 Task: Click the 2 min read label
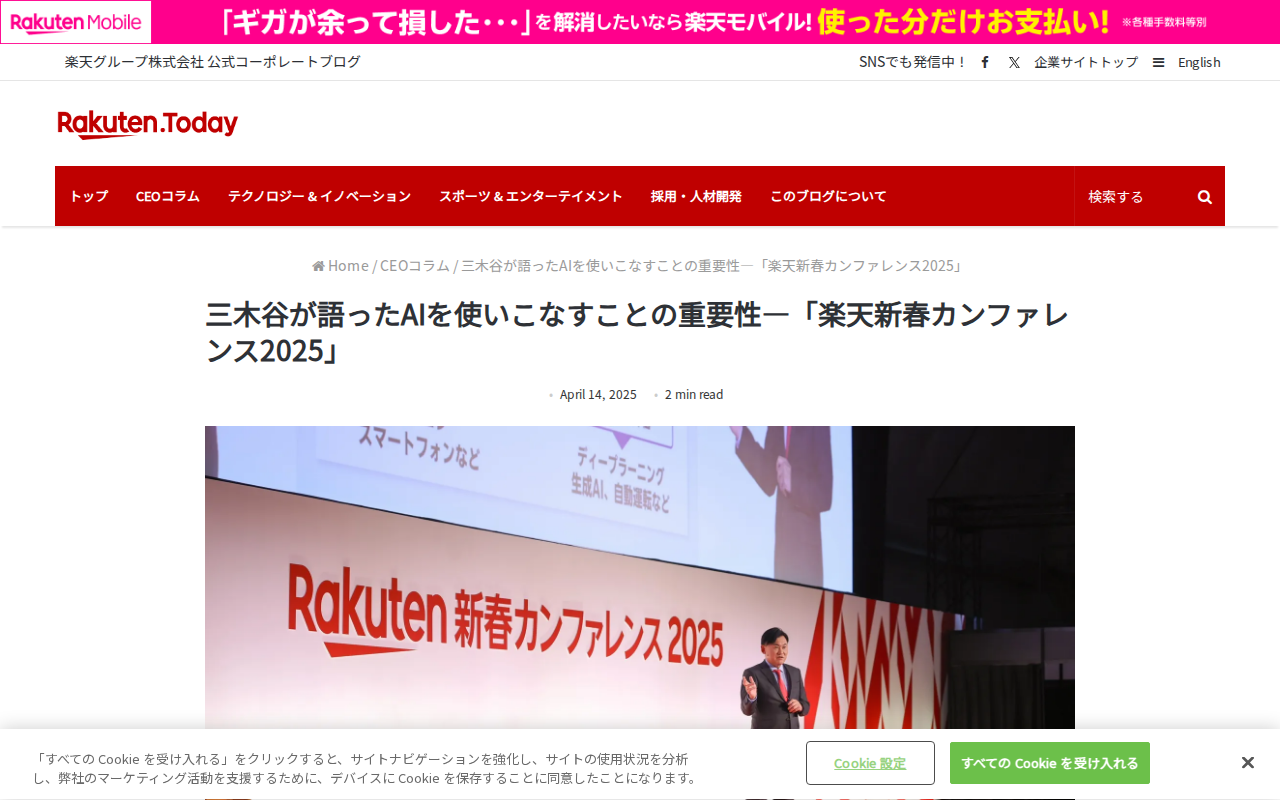point(694,394)
